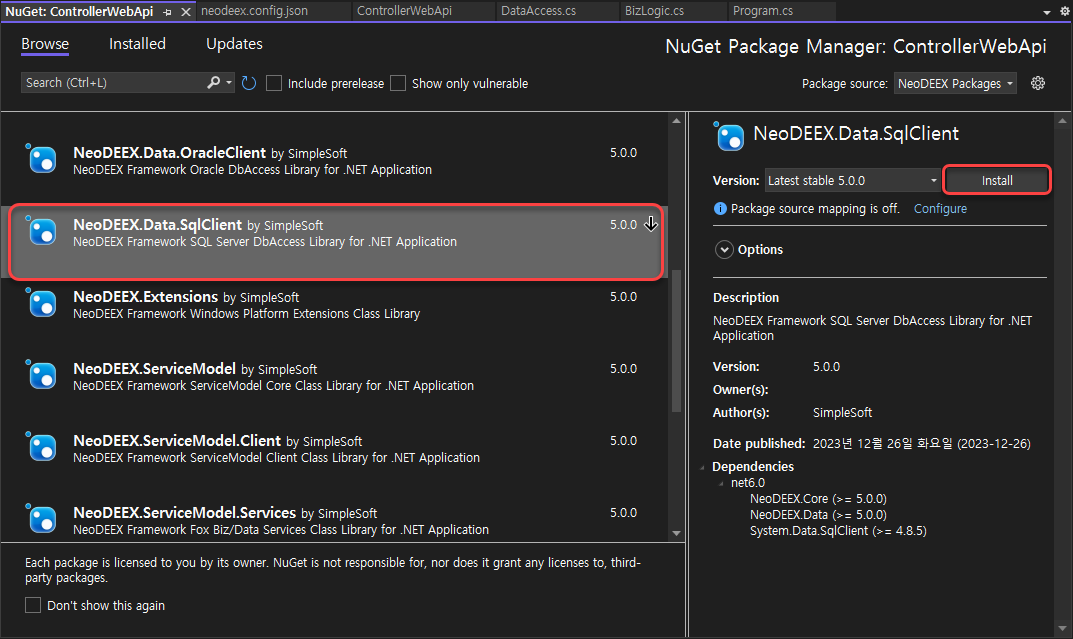Click the SqlClient icon in details pane
Screen dimensions: 1073x639
pos(729,137)
